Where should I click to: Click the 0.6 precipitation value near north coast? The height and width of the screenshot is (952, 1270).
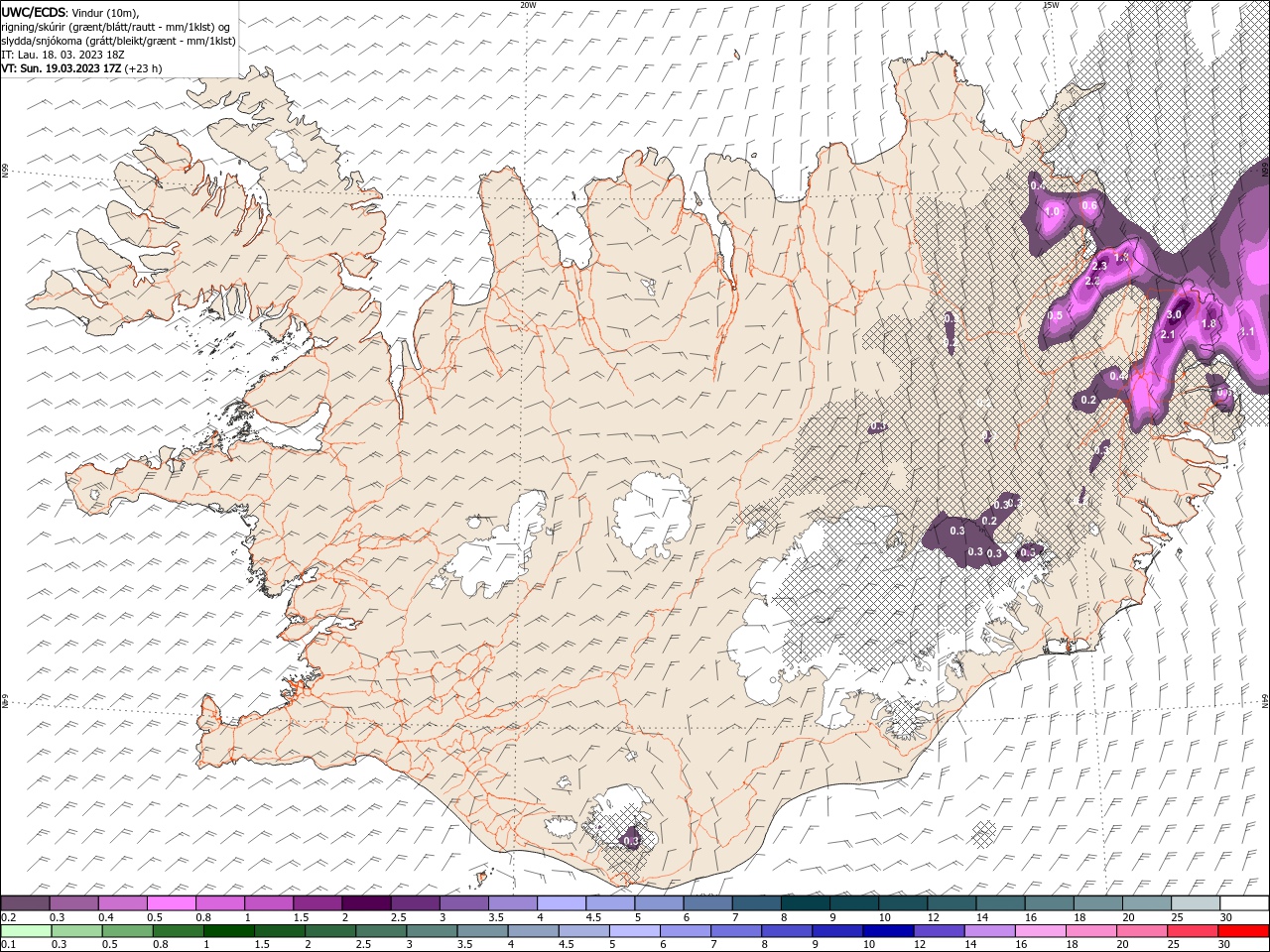(x=1089, y=205)
